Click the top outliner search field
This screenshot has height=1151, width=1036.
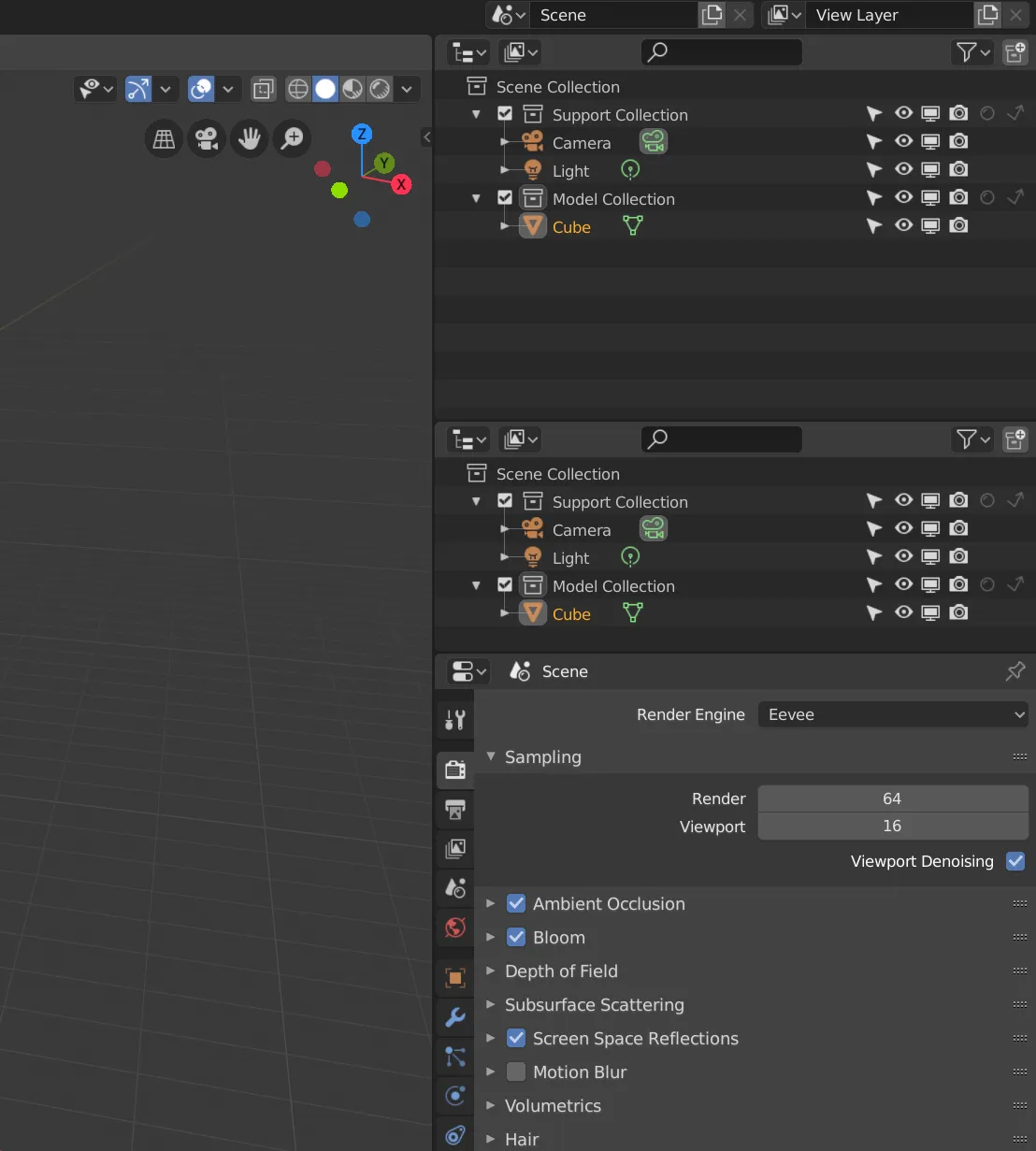(x=722, y=52)
